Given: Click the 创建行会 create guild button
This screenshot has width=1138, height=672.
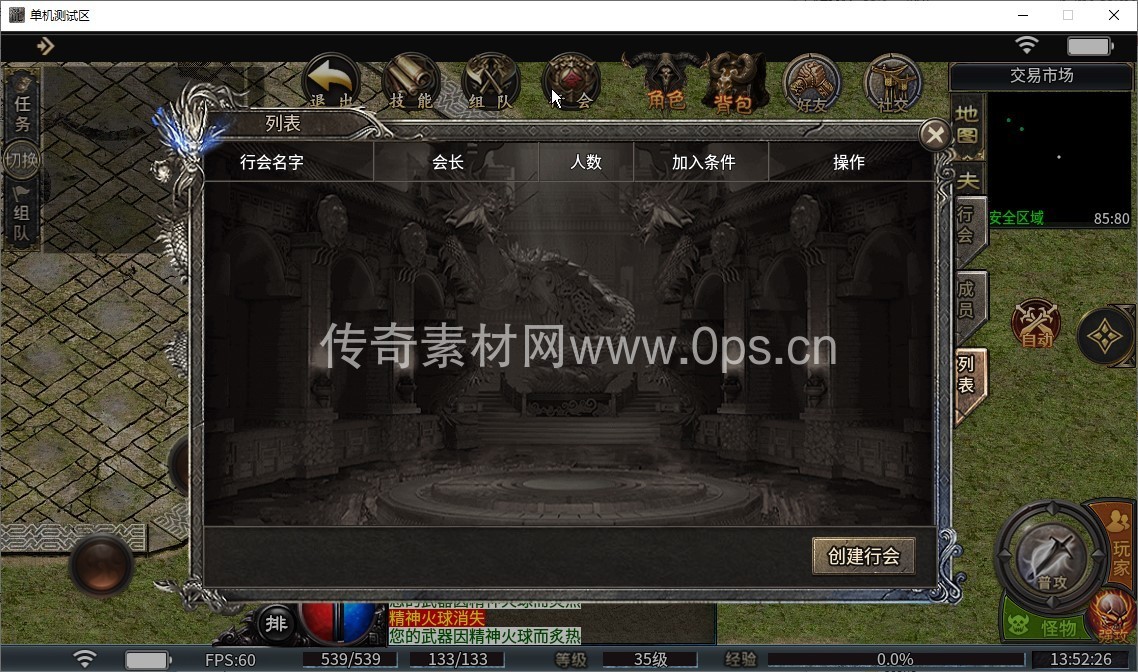Looking at the screenshot, I should pos(863,556).
